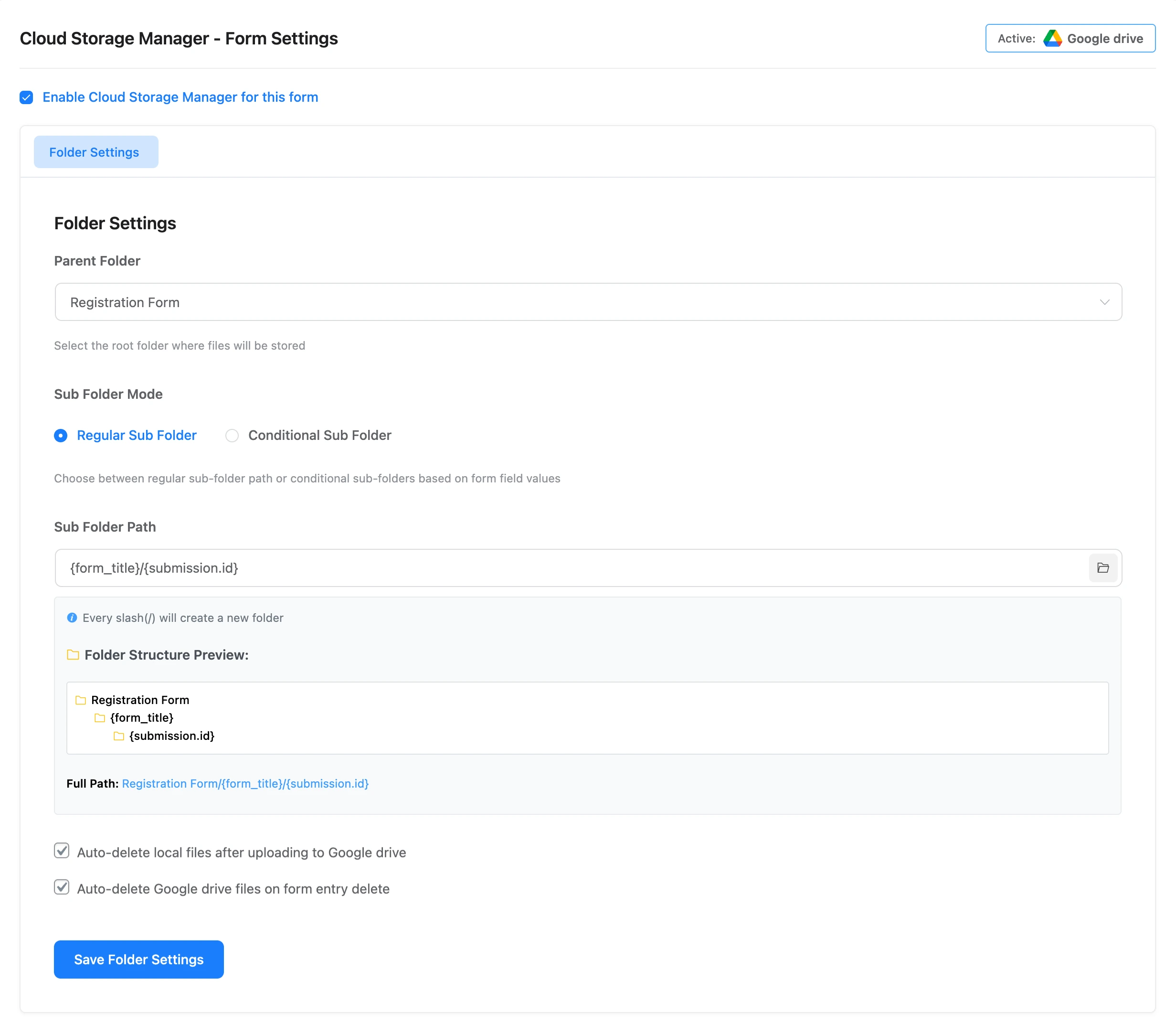This screenshot has height=1025, width=1176.
Task: Select Conditional Sub Folder mode
Action: click(232, 436)
